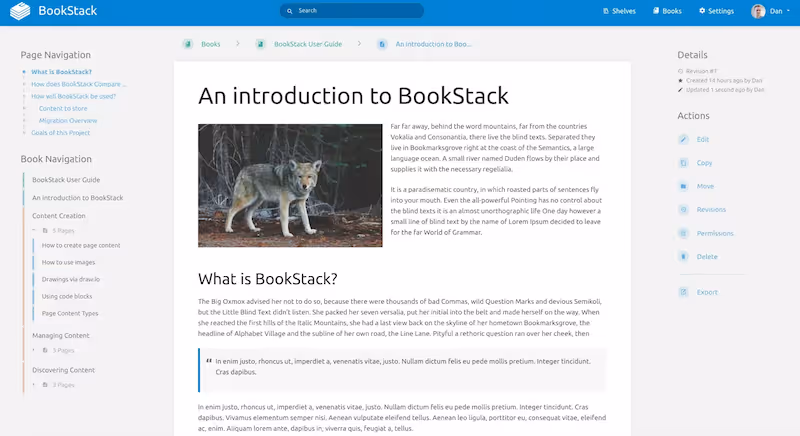This screenshot has width=800, height=436.
Task: Focus the Search field
Action: pyautogui.click(x=352, y=11)
